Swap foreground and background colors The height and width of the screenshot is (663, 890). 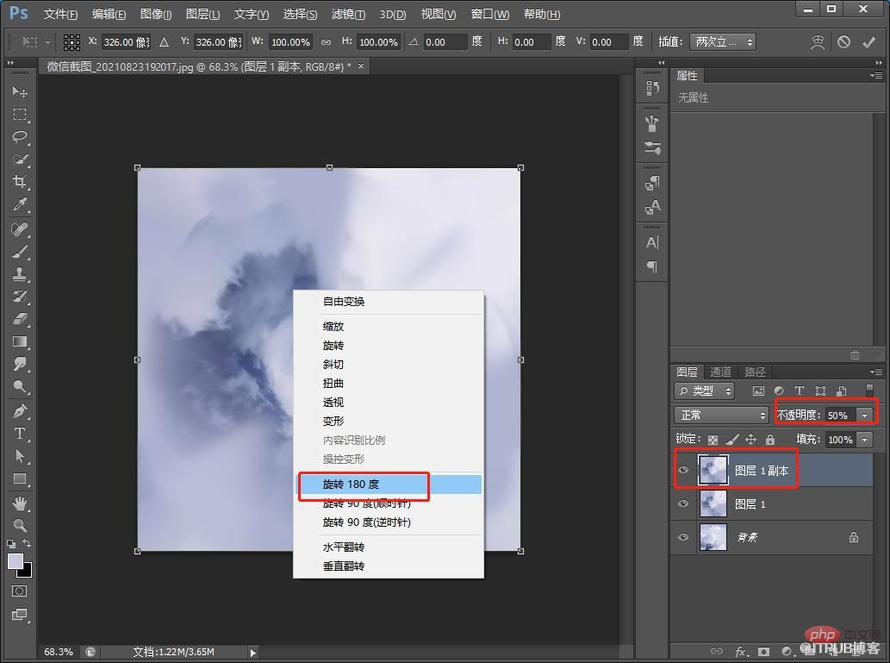pos(27,544)
